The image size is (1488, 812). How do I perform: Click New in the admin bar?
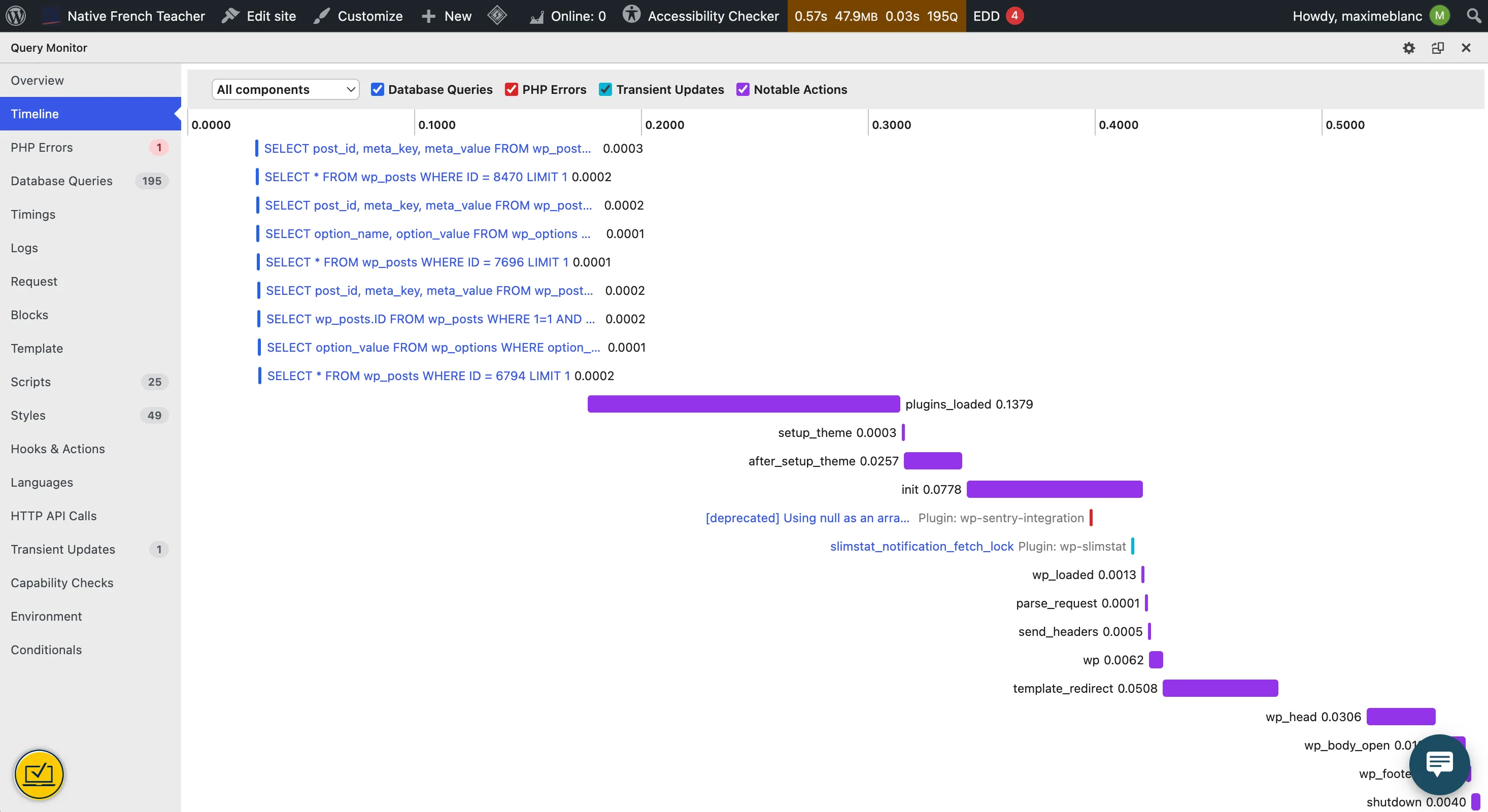[458, 16]
